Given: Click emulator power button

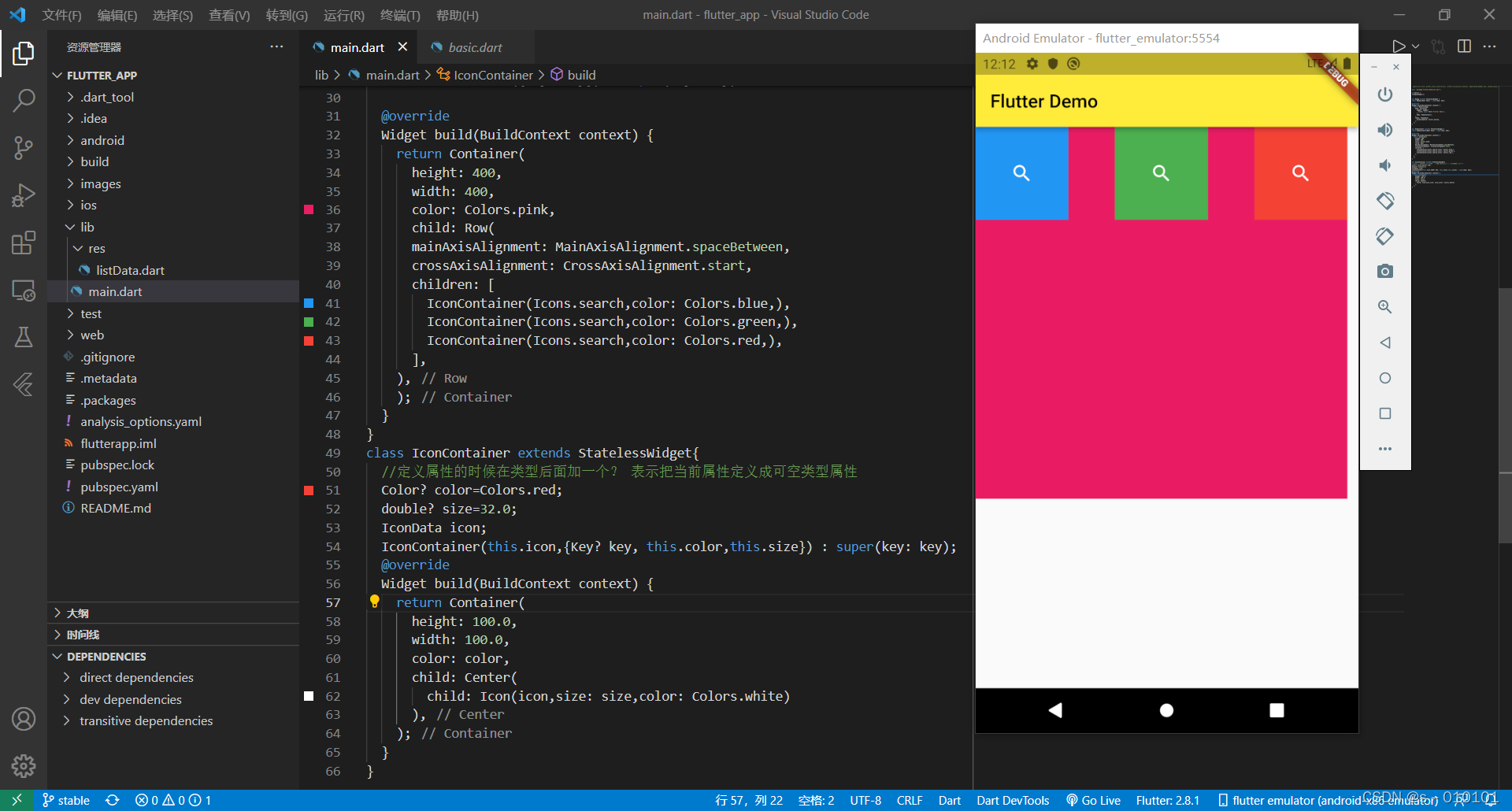Looking at the screenshot, I should [x=1385, y=94].
